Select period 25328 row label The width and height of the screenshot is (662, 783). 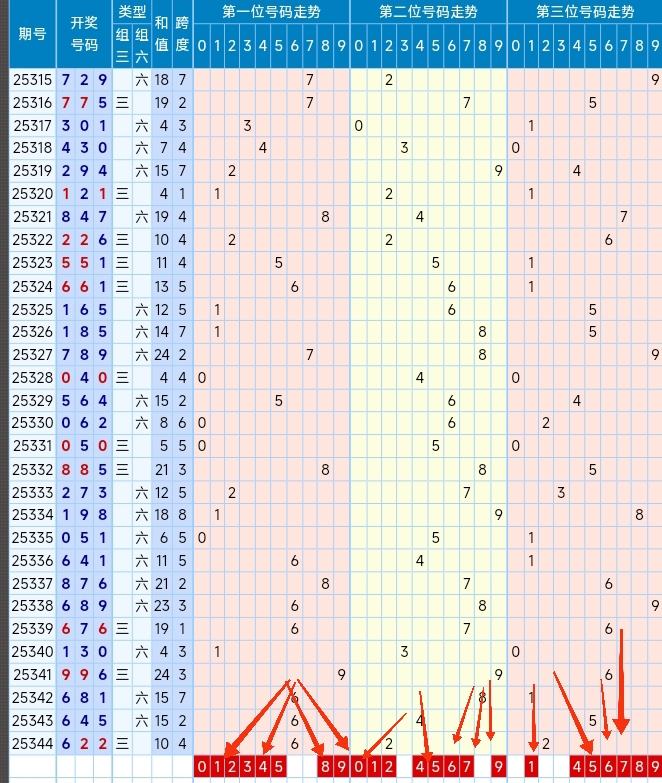[32, 378]
